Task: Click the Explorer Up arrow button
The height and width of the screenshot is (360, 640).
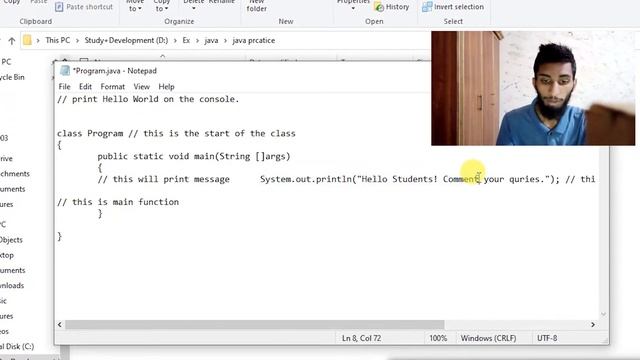Action: coord(12,41)
